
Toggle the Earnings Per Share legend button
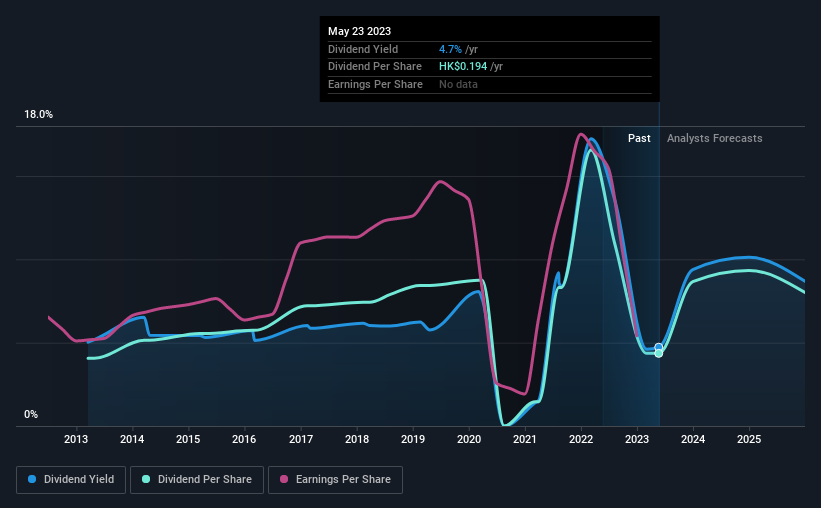(x=335, y=480)
